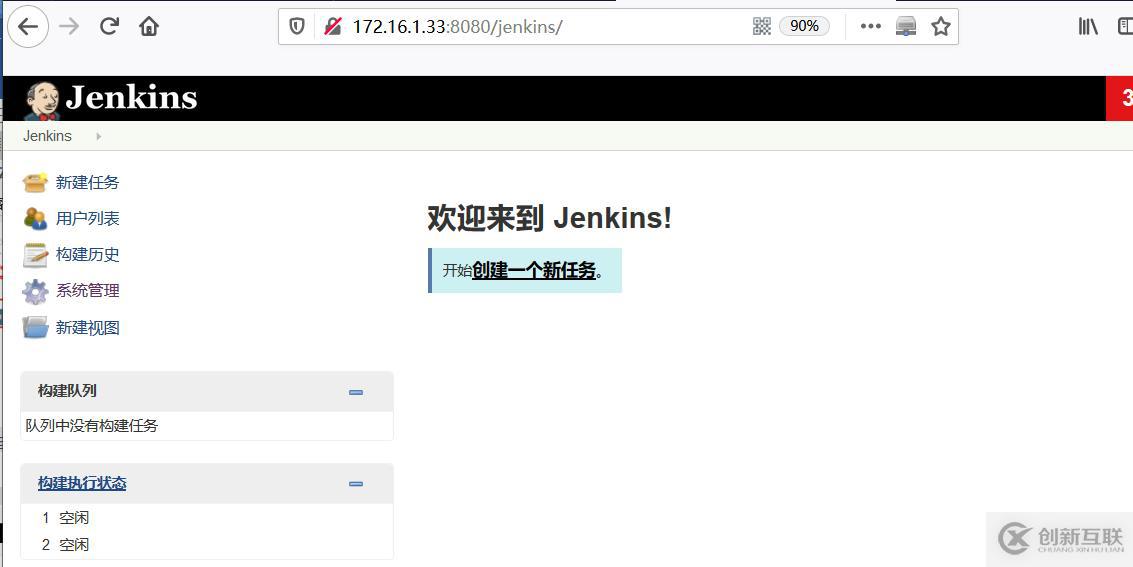Click the browser forward arrow
The height and width of the screenshot is (567, 1133).
[x=69, y=27]
